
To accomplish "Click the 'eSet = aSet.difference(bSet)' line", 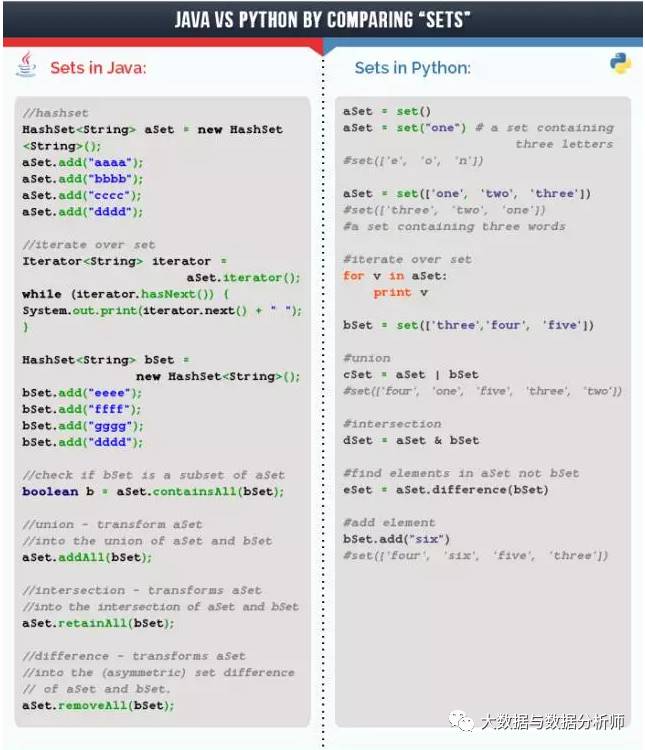I will [x=446, y=490].
